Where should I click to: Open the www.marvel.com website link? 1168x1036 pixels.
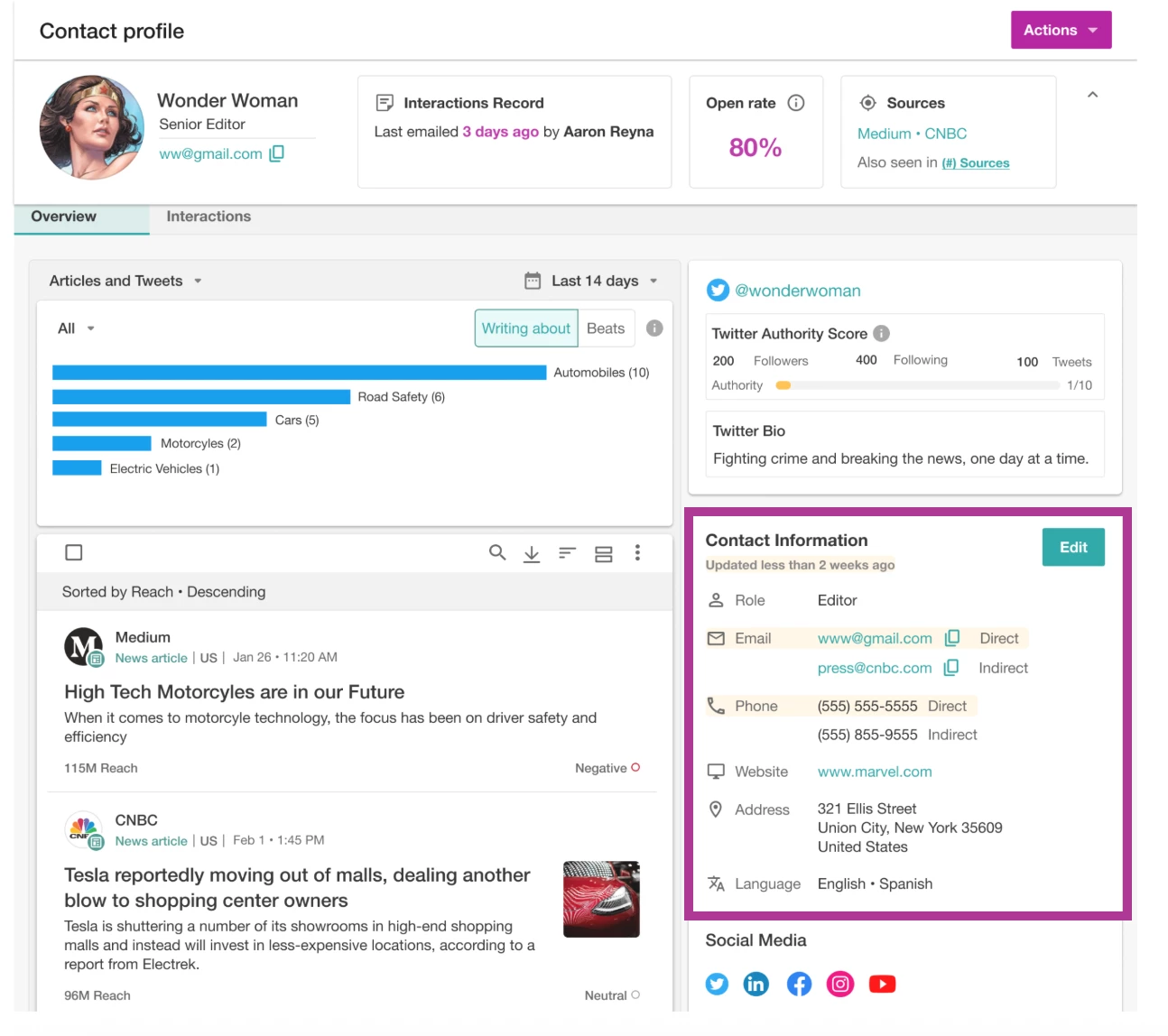(875, 772)
